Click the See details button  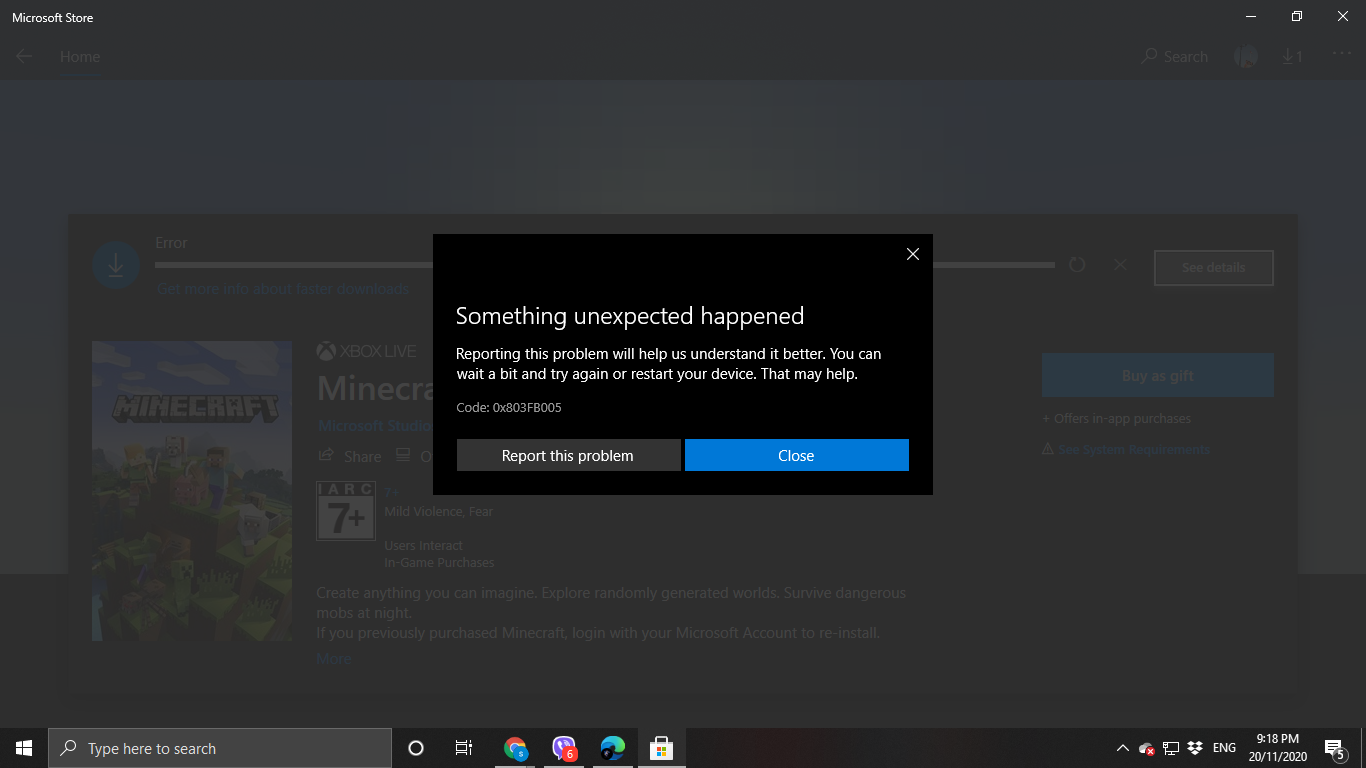tap(1213, 268)
